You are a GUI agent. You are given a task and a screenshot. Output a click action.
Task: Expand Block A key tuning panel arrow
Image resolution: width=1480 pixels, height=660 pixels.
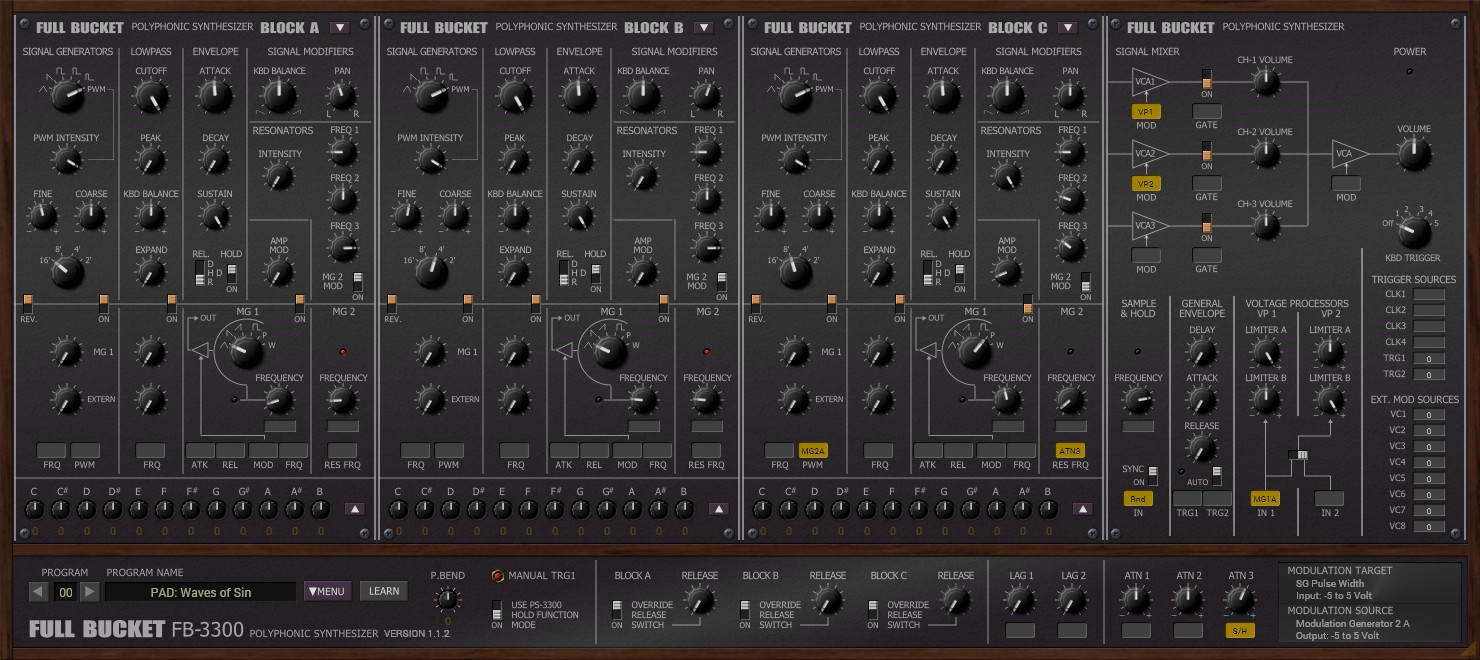[x=354, y=509]
